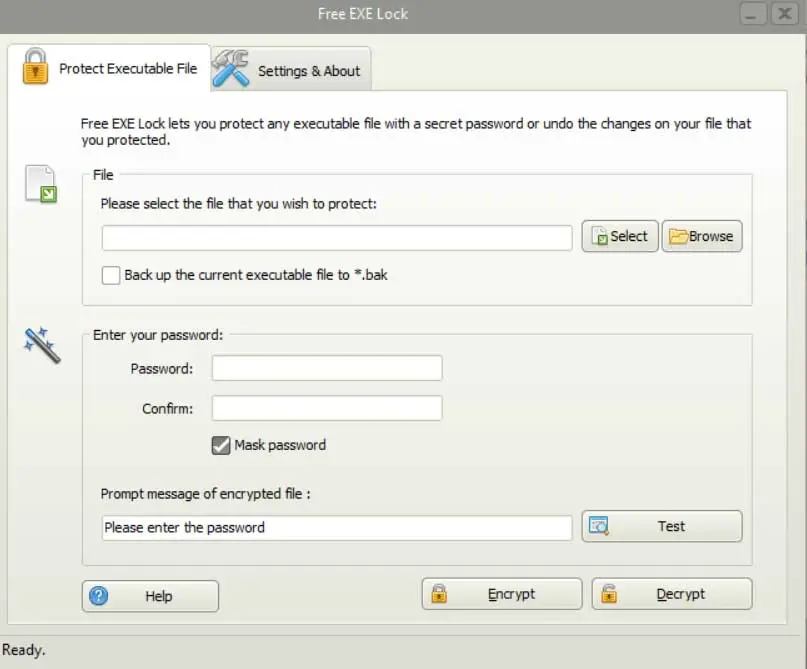
Task: Click the file shortcut icon beside File group
Action: (41, 185)
